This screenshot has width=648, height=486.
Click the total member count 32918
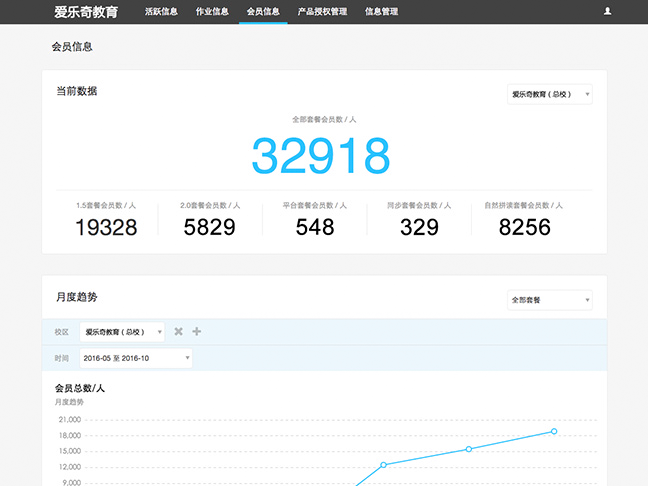[x=320, y=156]
